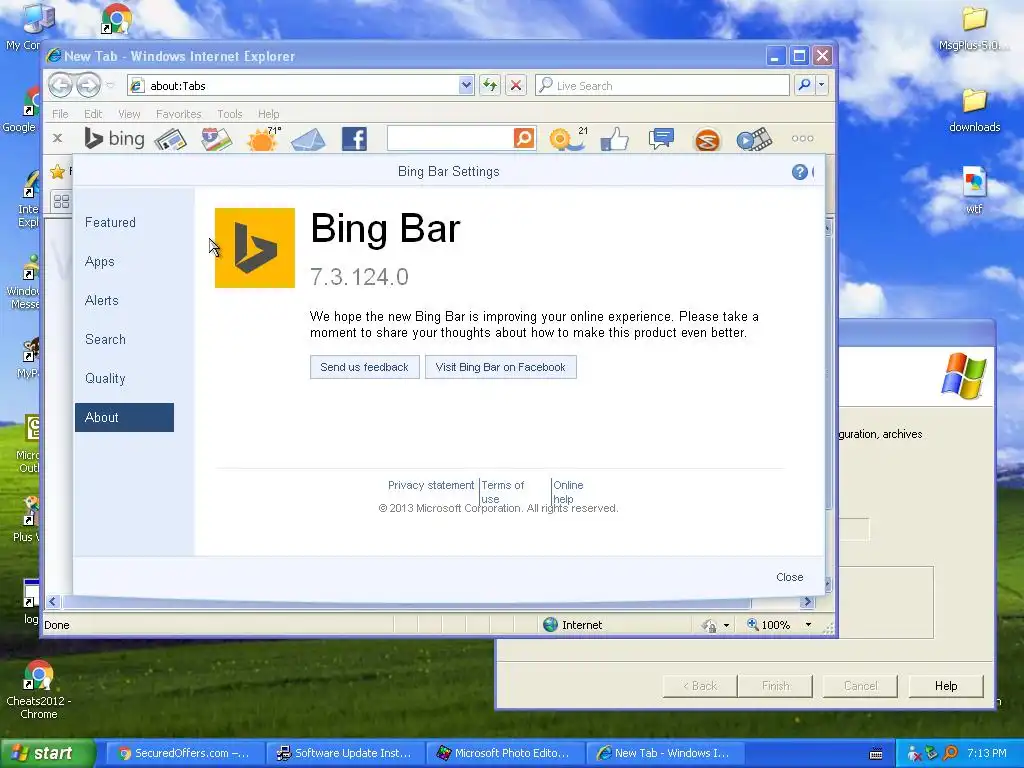Click Send us feedback button
The image size is (1024, 768).
click(x=364, y=367)
